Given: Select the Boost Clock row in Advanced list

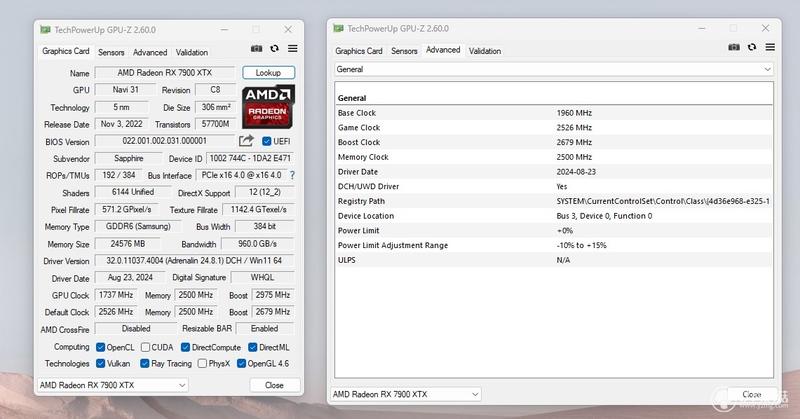Looking at the screenshot, I should (x=554, y=142).
